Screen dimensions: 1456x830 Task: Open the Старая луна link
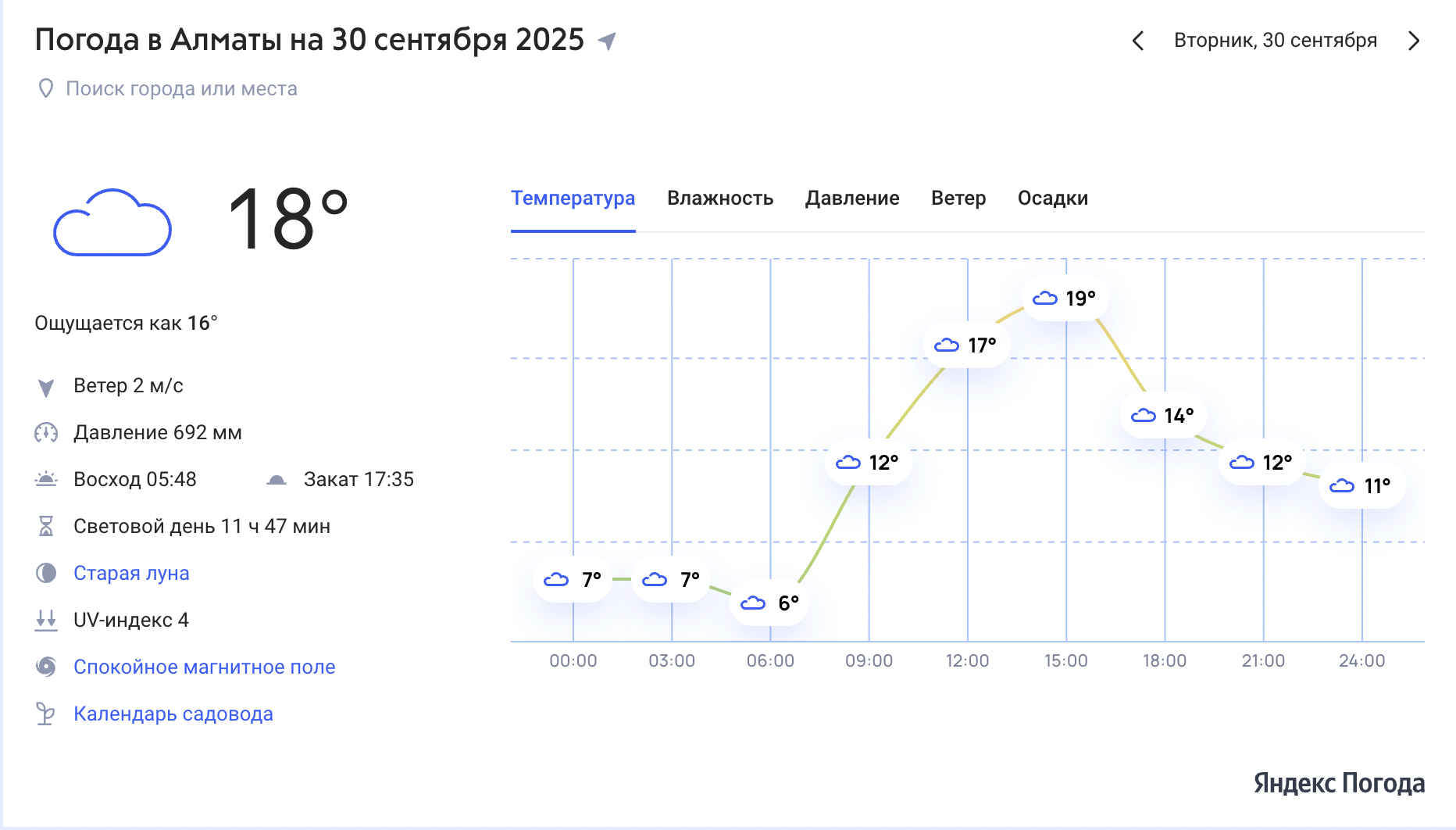click(x=131, y=573)
